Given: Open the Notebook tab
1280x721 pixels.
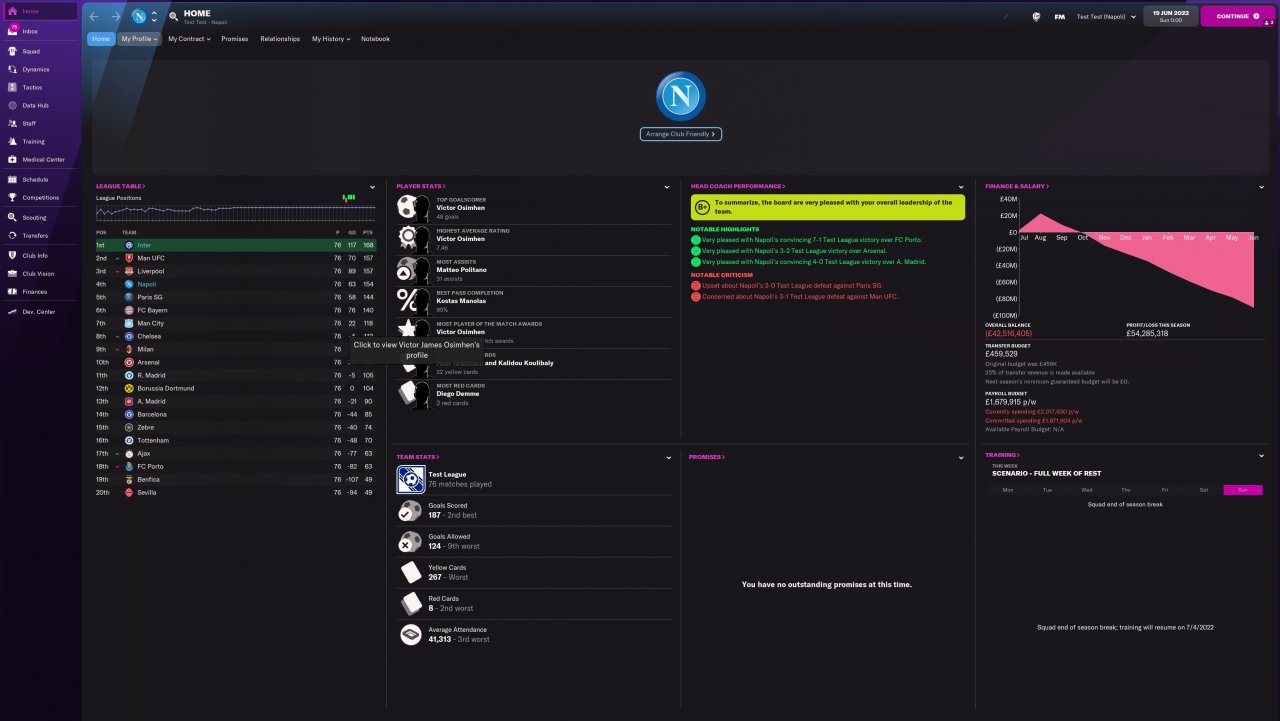Looking at the screenshot, I should 375,39.
